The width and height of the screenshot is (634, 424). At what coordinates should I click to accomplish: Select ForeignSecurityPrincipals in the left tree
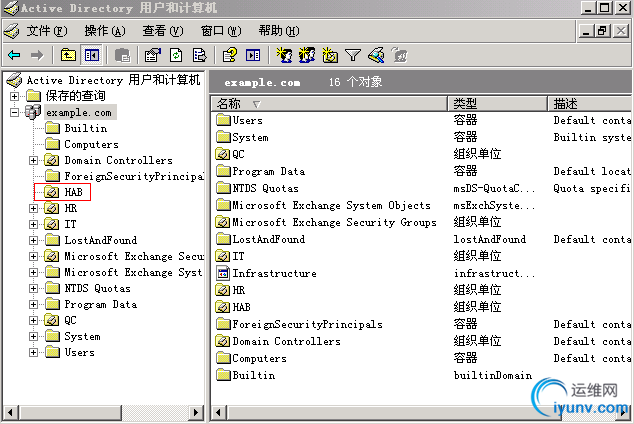tap(134, 176)
